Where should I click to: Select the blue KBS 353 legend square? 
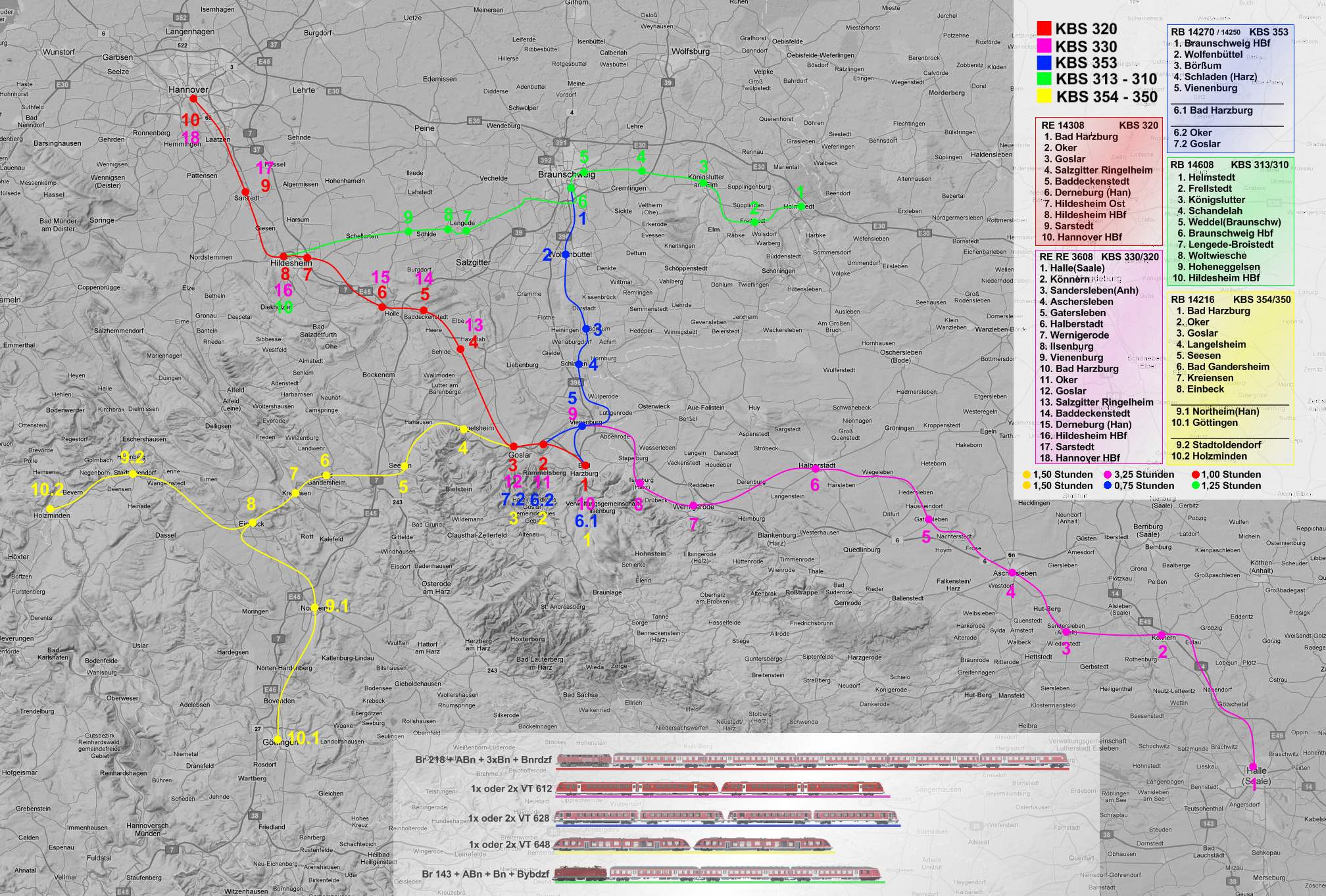point(1044,63)
